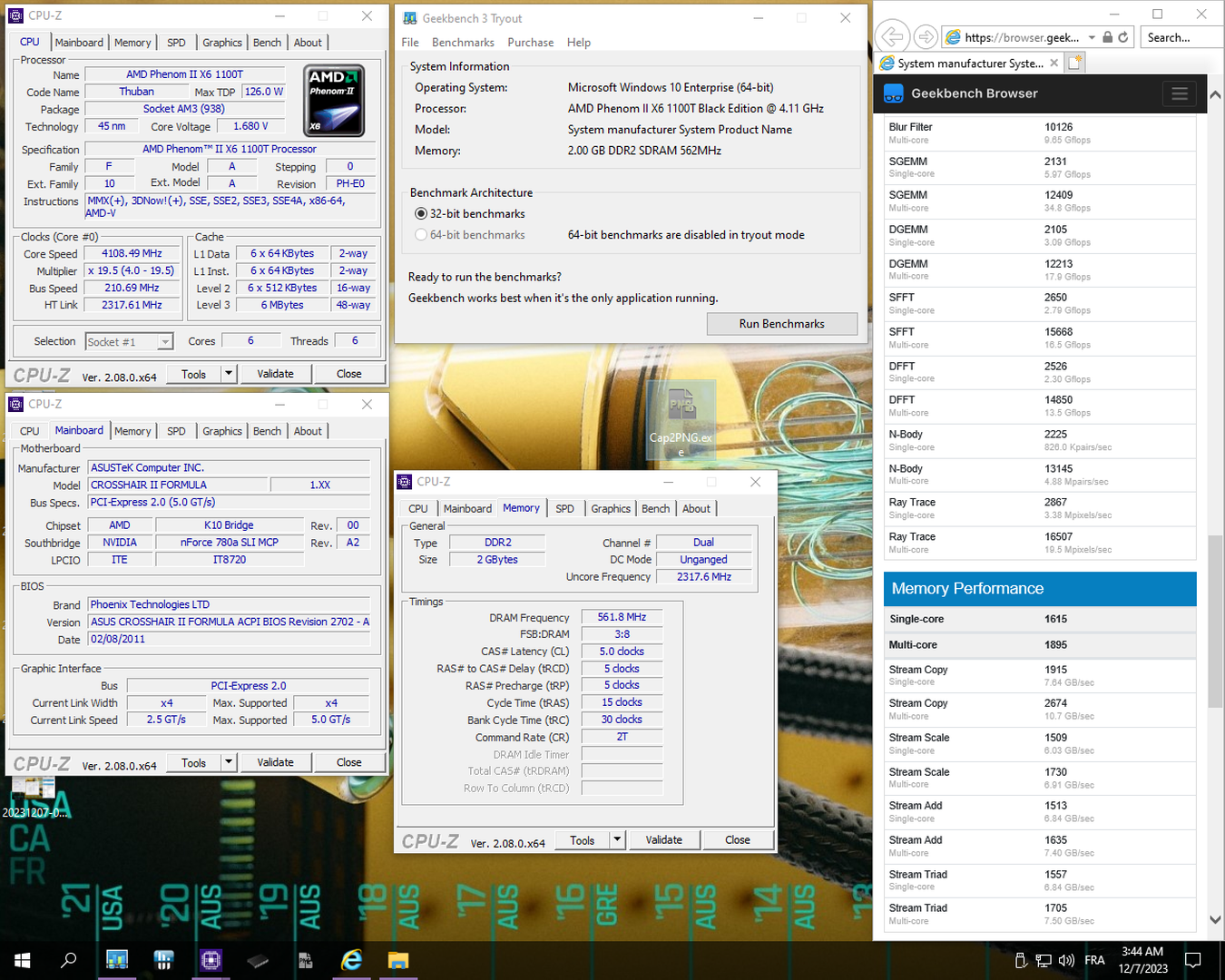The width and height of the screenshot is (1225, 980).
Task: Switch to Bench tab in CPU-Z Mainboard window
Action: (x=267, y=431)
